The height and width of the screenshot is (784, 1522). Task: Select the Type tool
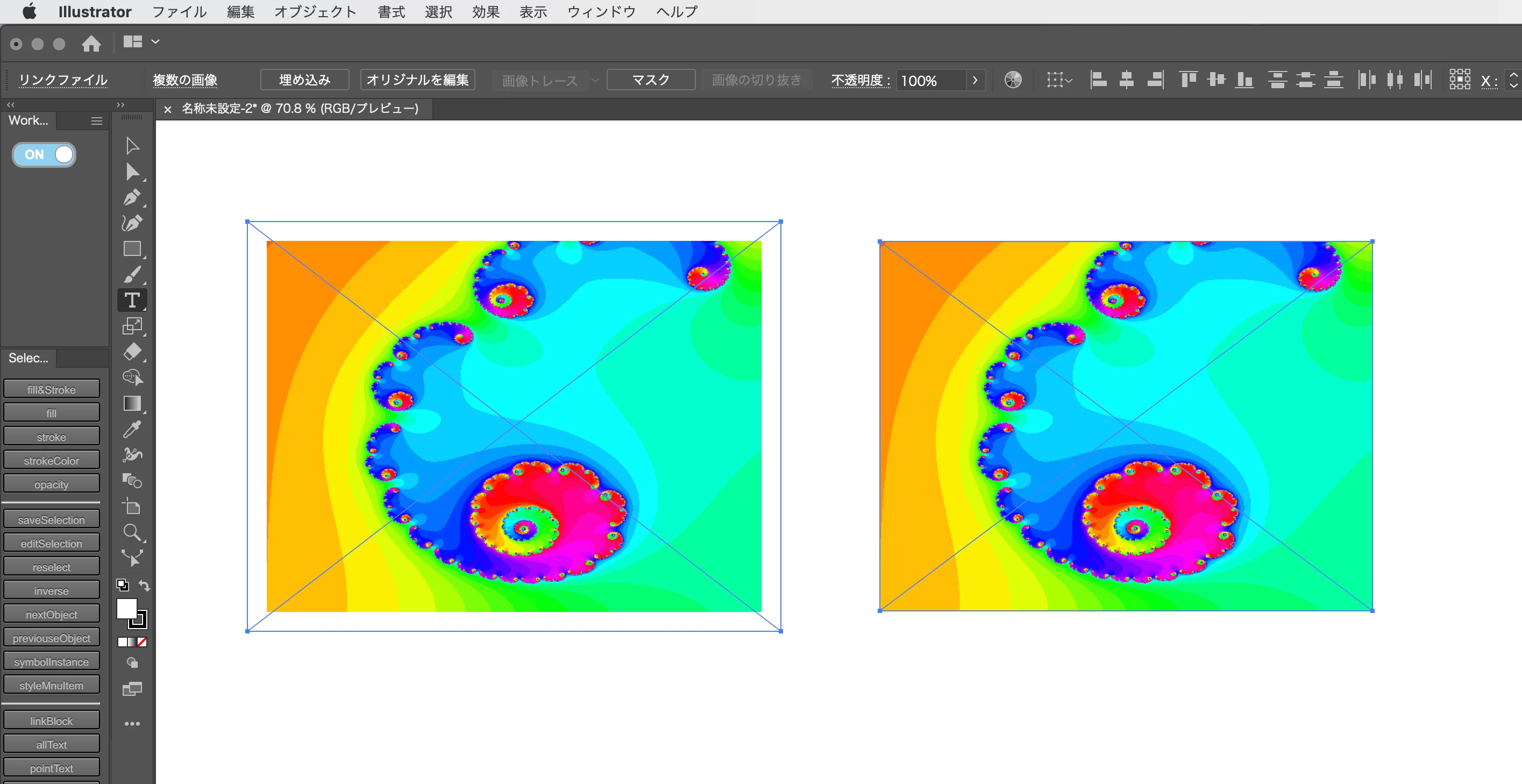(x=132, y=300)
